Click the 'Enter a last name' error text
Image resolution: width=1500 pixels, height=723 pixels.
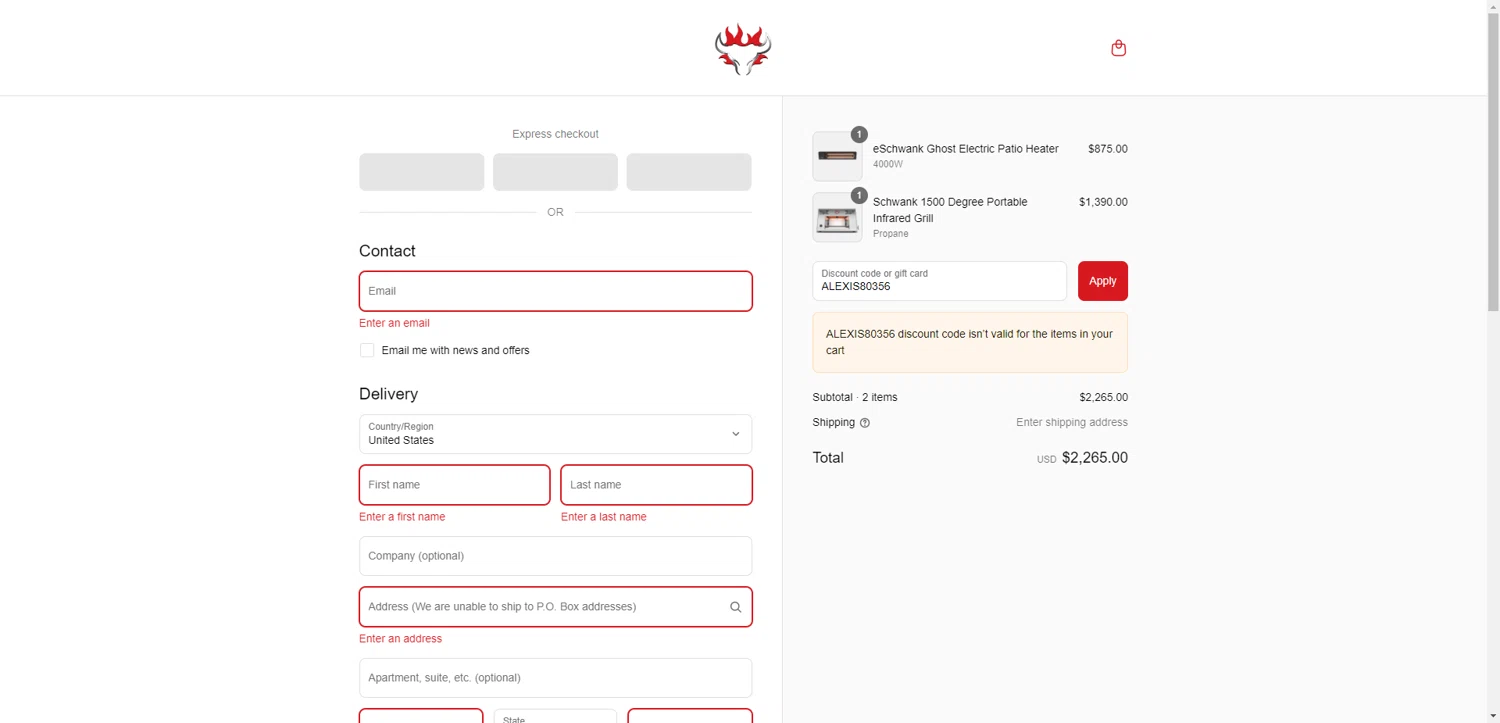point(603,517)
